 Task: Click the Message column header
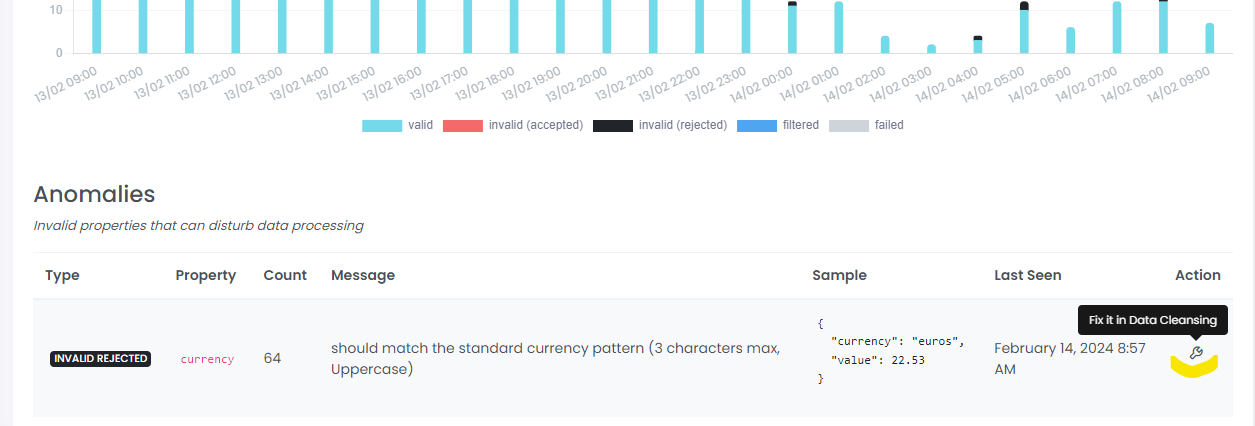363,275
